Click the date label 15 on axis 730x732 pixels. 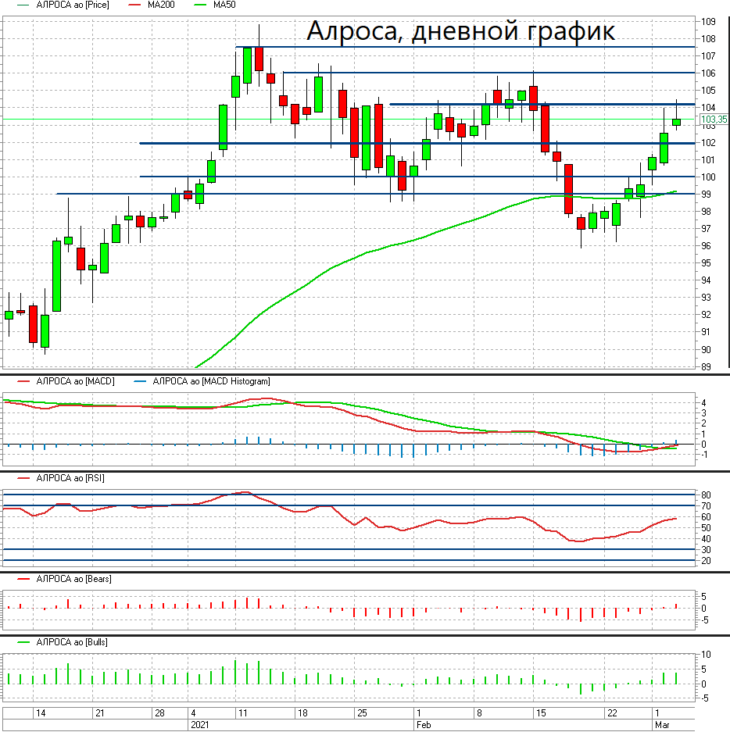click(541, 713)
